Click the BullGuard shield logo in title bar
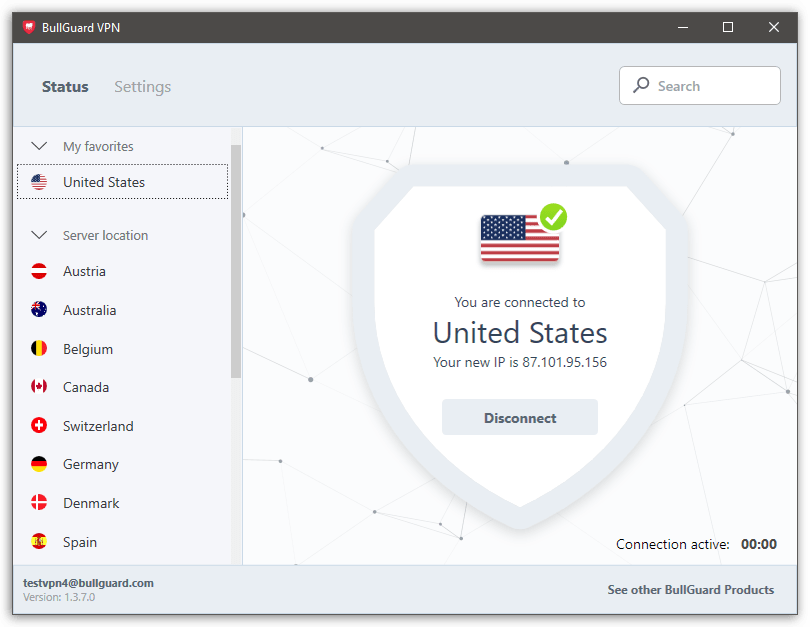The image size is (810, 627). click(29, 27)
